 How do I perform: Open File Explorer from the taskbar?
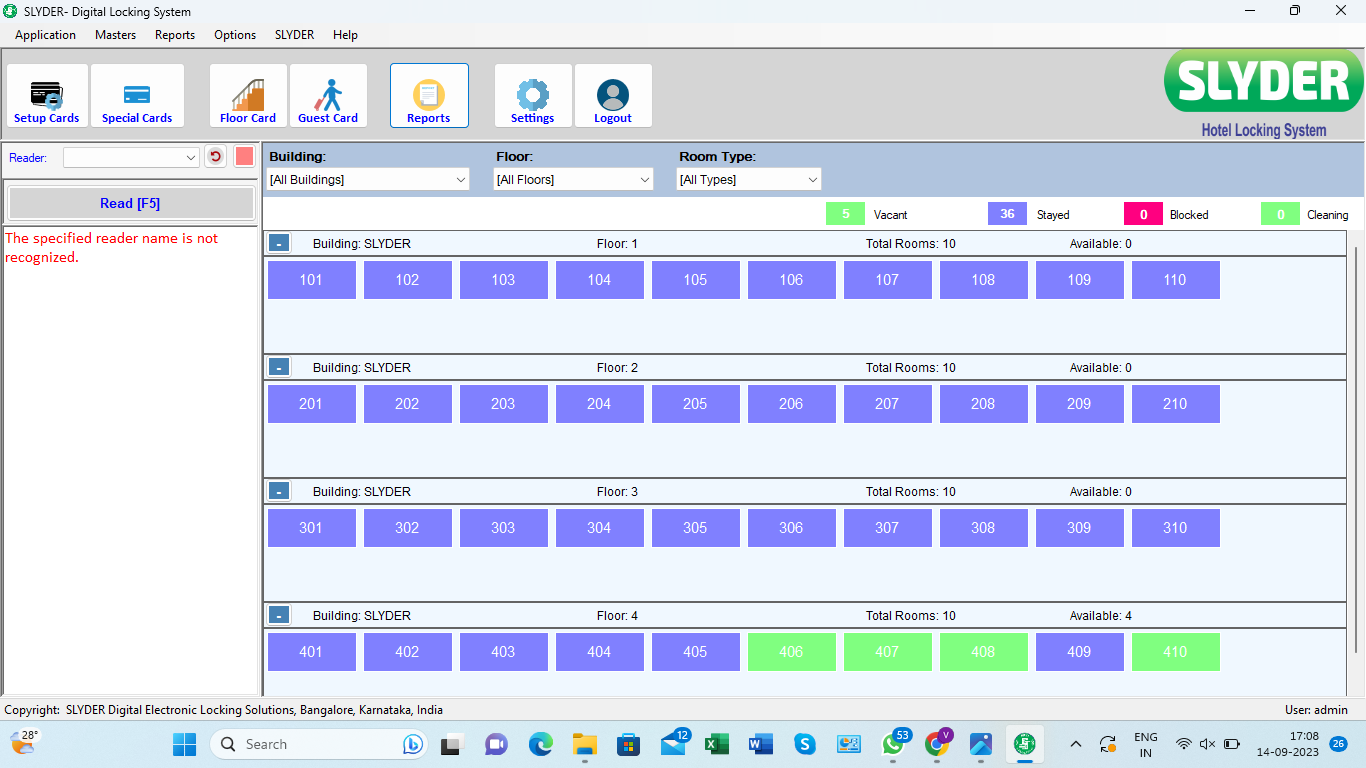(584, 744)
